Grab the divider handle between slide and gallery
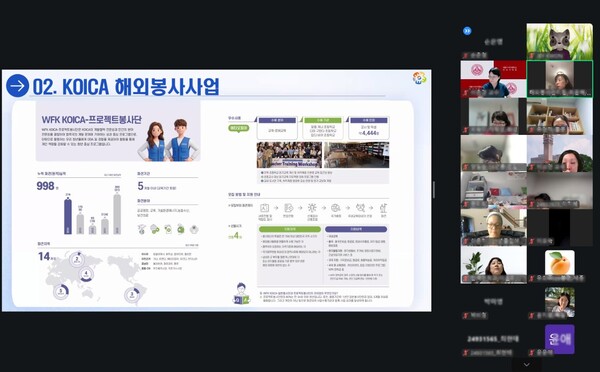Viewport: 600px width, 372px height. tap(434, 190)
